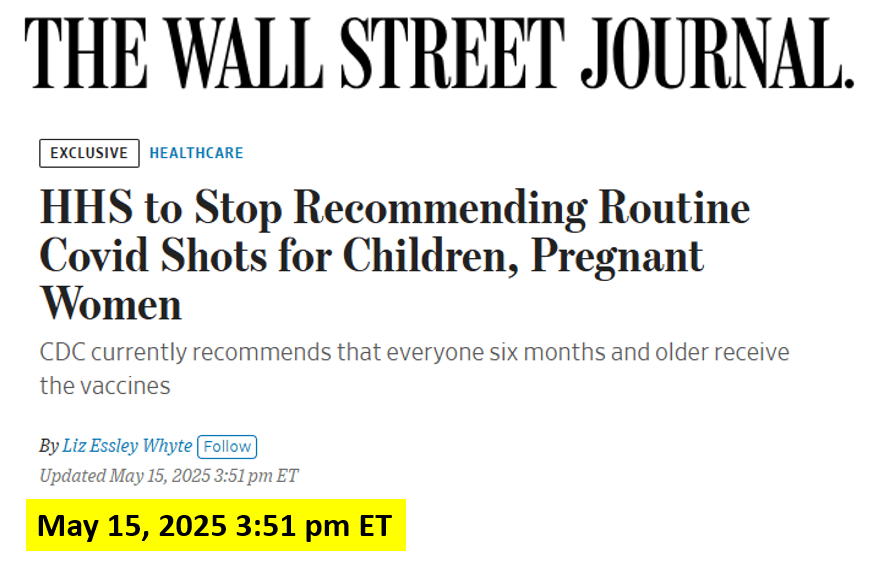Select the yellow highlighted date box
873x561 pixels.
tap(216, 525)
